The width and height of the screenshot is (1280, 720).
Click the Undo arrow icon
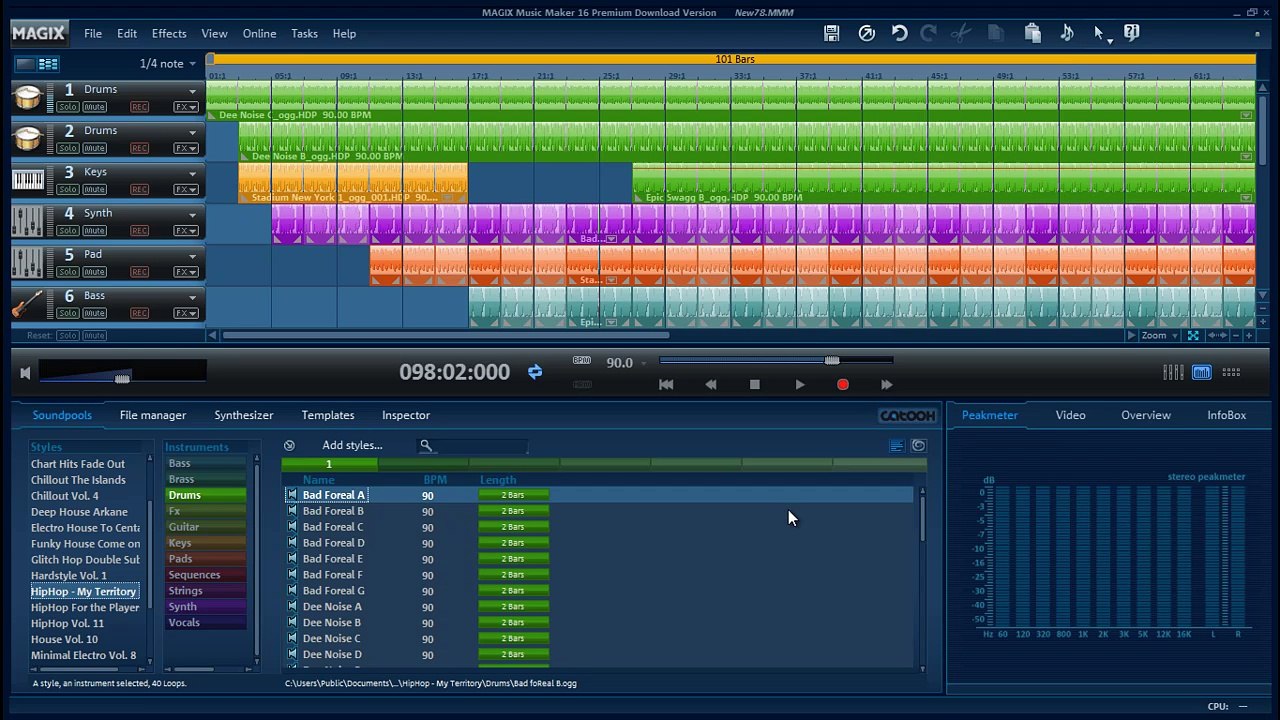899,33
